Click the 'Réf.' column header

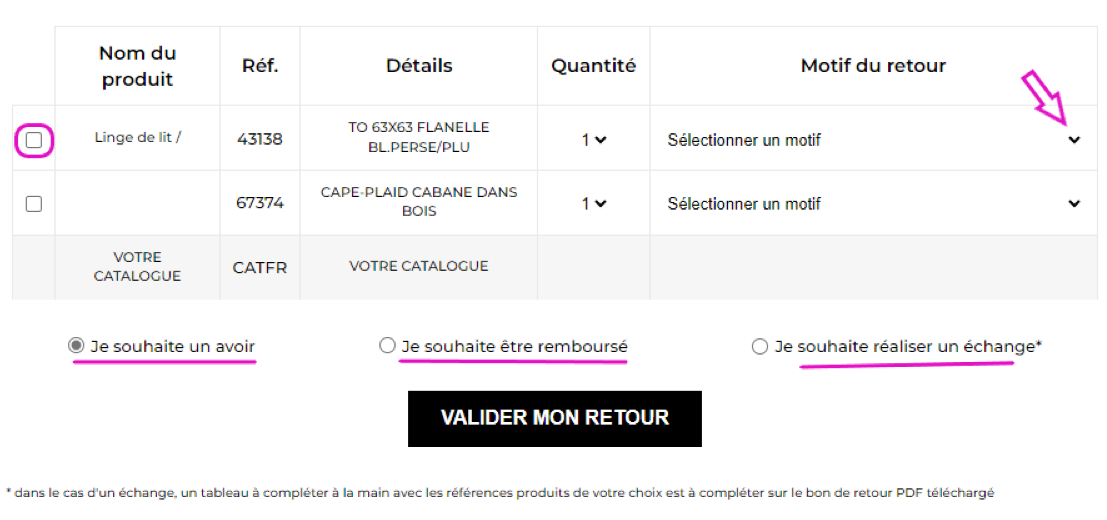[260, 66]
